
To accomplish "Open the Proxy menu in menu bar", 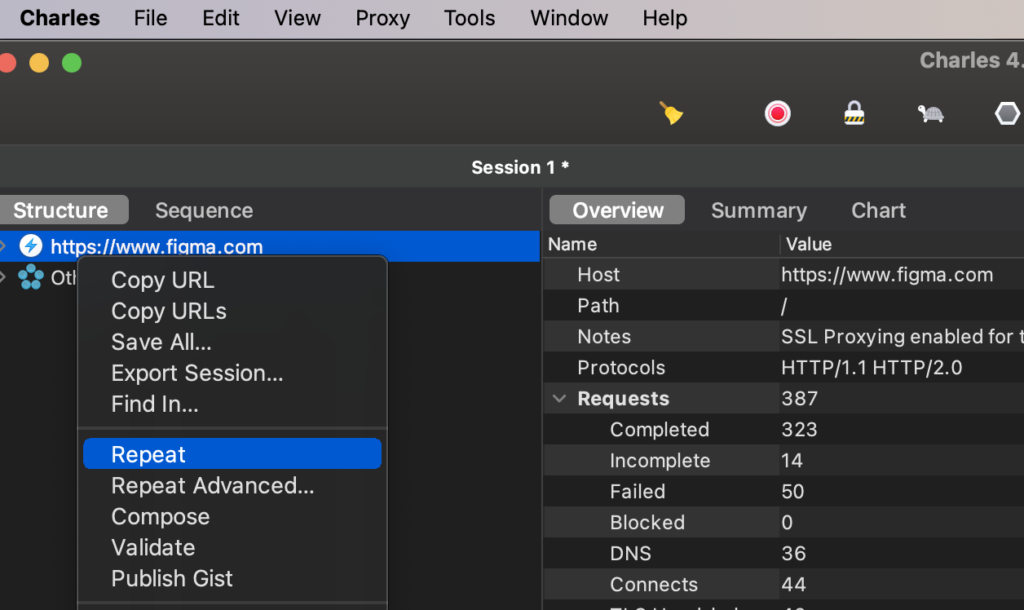I will click(382, 18).
